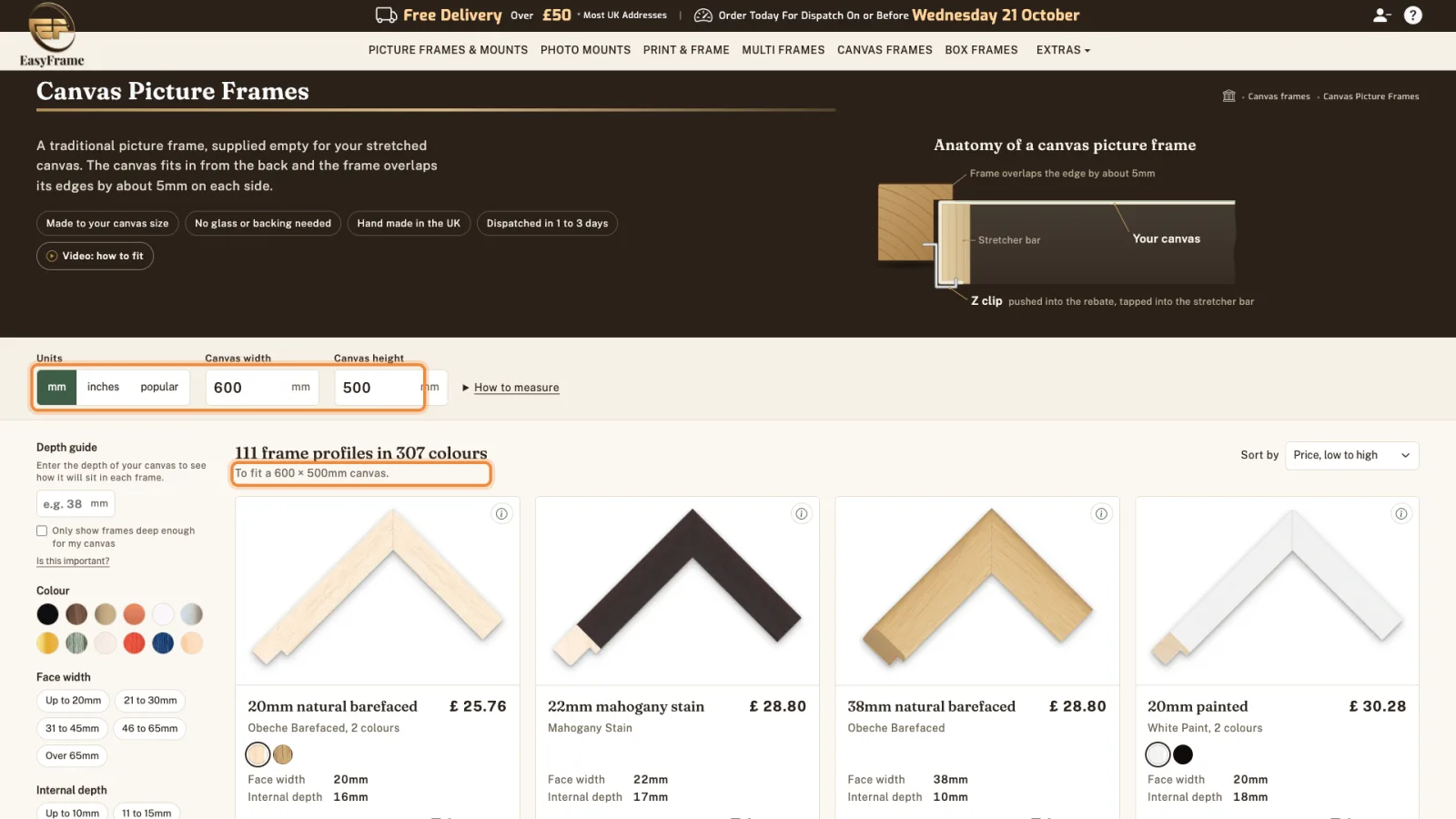
Task: Follow the Canvas frames breadcrumb link
Action: [1279, 96]
